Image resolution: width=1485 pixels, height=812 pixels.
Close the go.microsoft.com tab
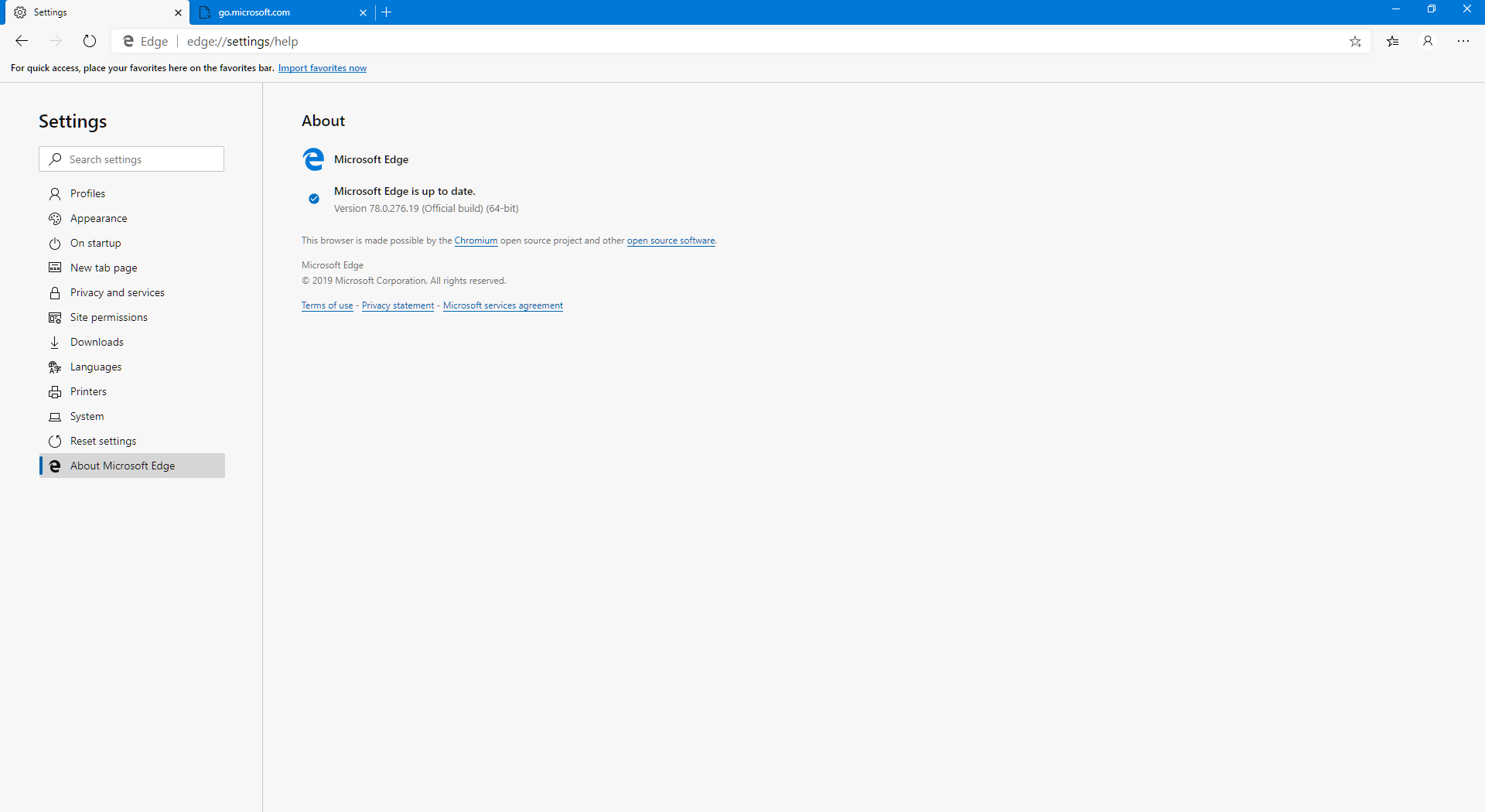point(363,12)
